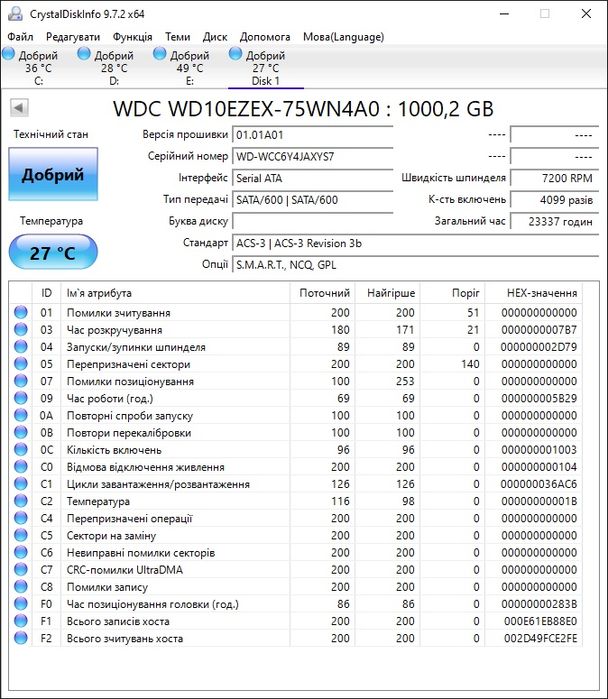Click status icon for C8 Помилки запису
Viewport: 608px width, 699px height.
click(21, 586)
